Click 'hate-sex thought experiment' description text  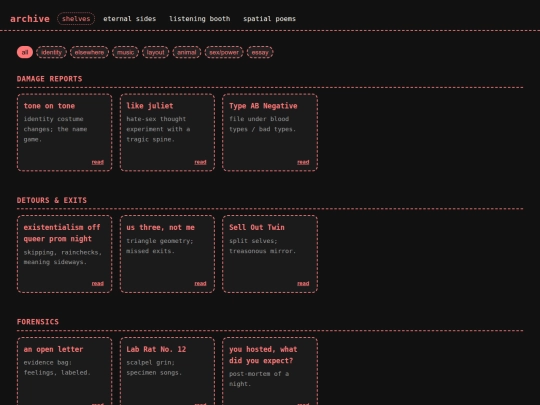tap(158, 129)
